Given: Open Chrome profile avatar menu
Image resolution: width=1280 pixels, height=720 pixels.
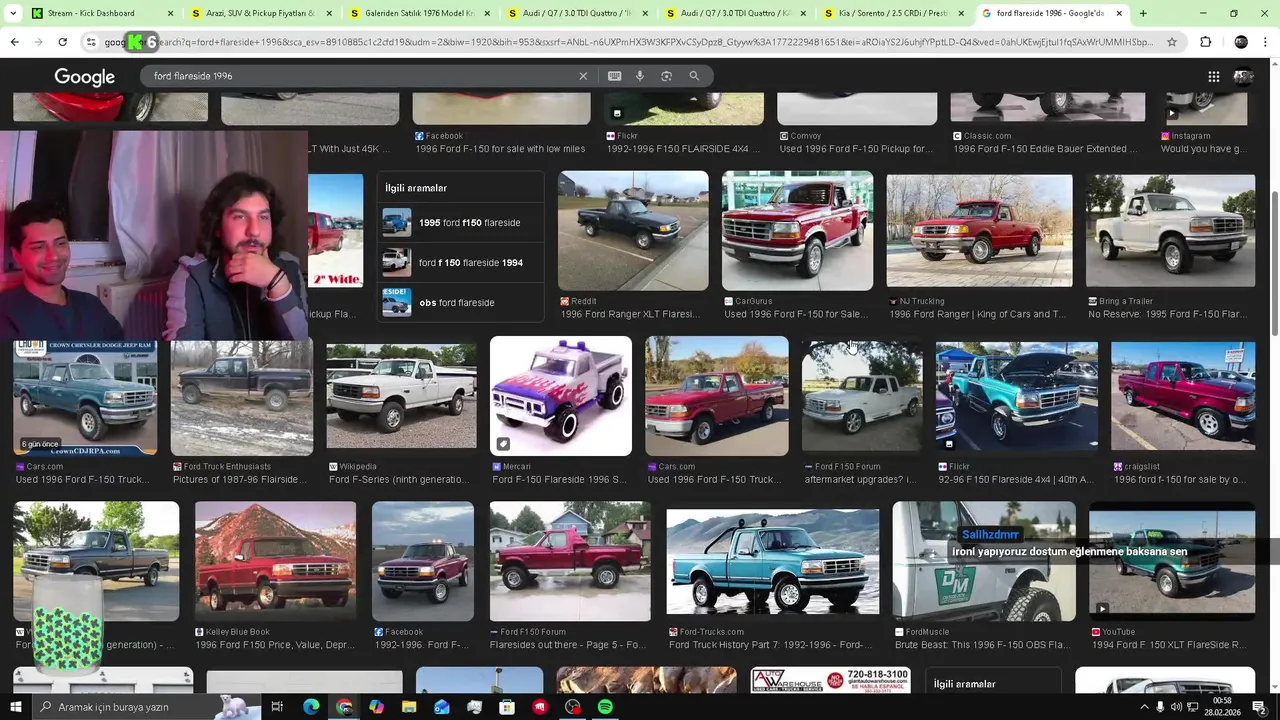Looking at the screenshot, I should (x=1241, y=42).
